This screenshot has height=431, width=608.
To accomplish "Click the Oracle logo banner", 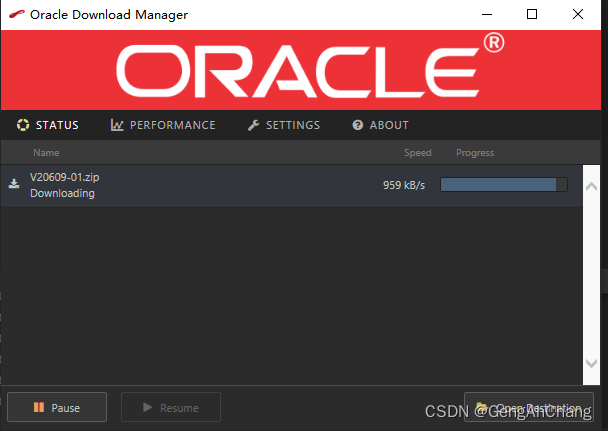I will click(301, 70).
